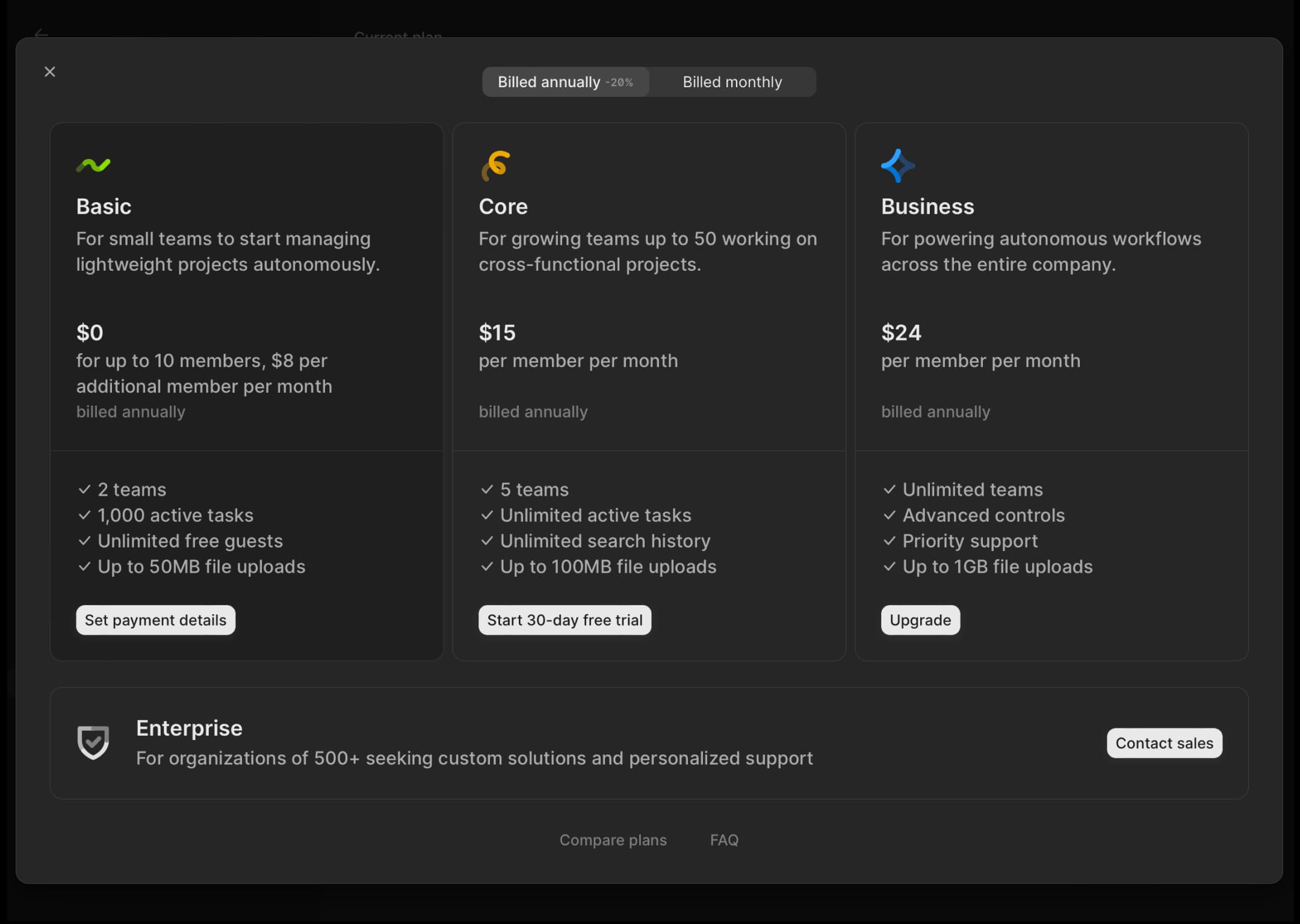Click 'billed annually' under Business price
This screenshot has width=1300, height=924.
[936, 412]
